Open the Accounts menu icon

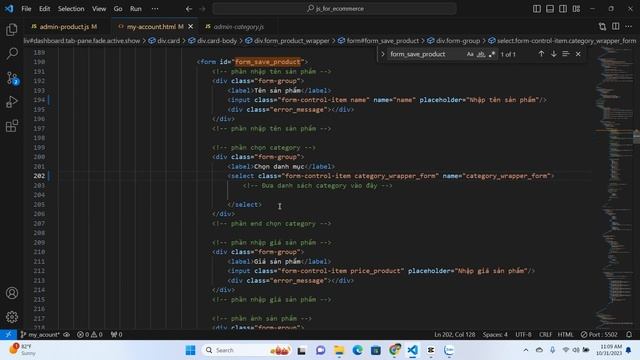point(12,293)
